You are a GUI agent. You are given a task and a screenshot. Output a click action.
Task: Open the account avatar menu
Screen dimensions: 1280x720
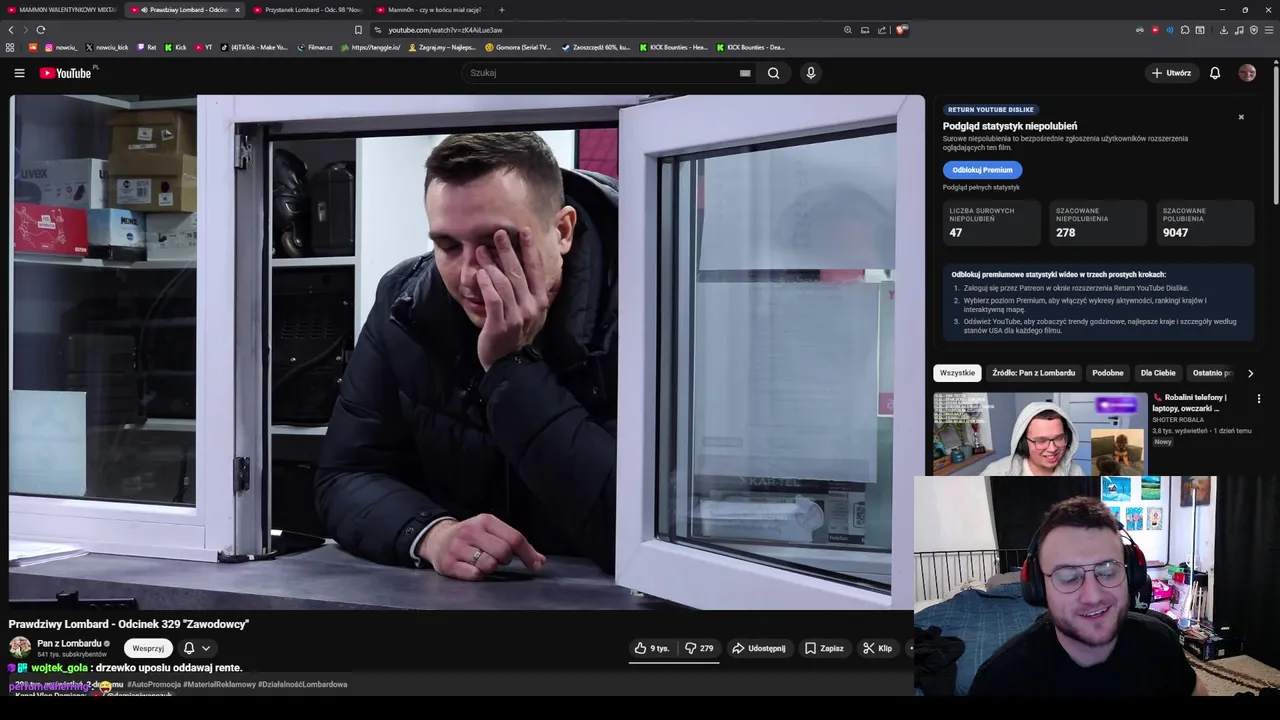point(1247,73)
